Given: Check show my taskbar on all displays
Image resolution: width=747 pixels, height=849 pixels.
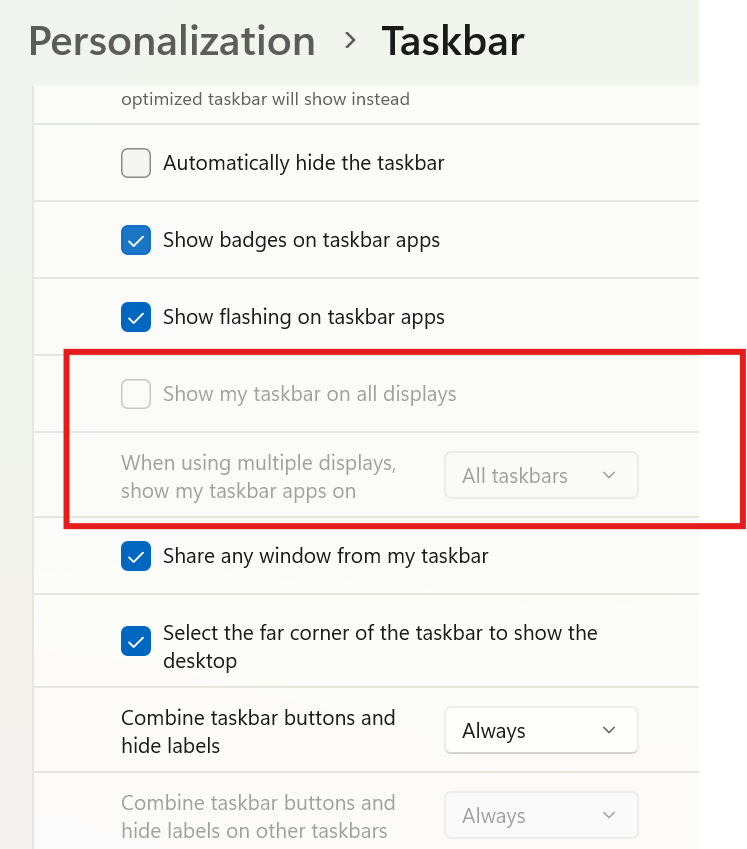Looking at the screenshot, I should 136,394.
